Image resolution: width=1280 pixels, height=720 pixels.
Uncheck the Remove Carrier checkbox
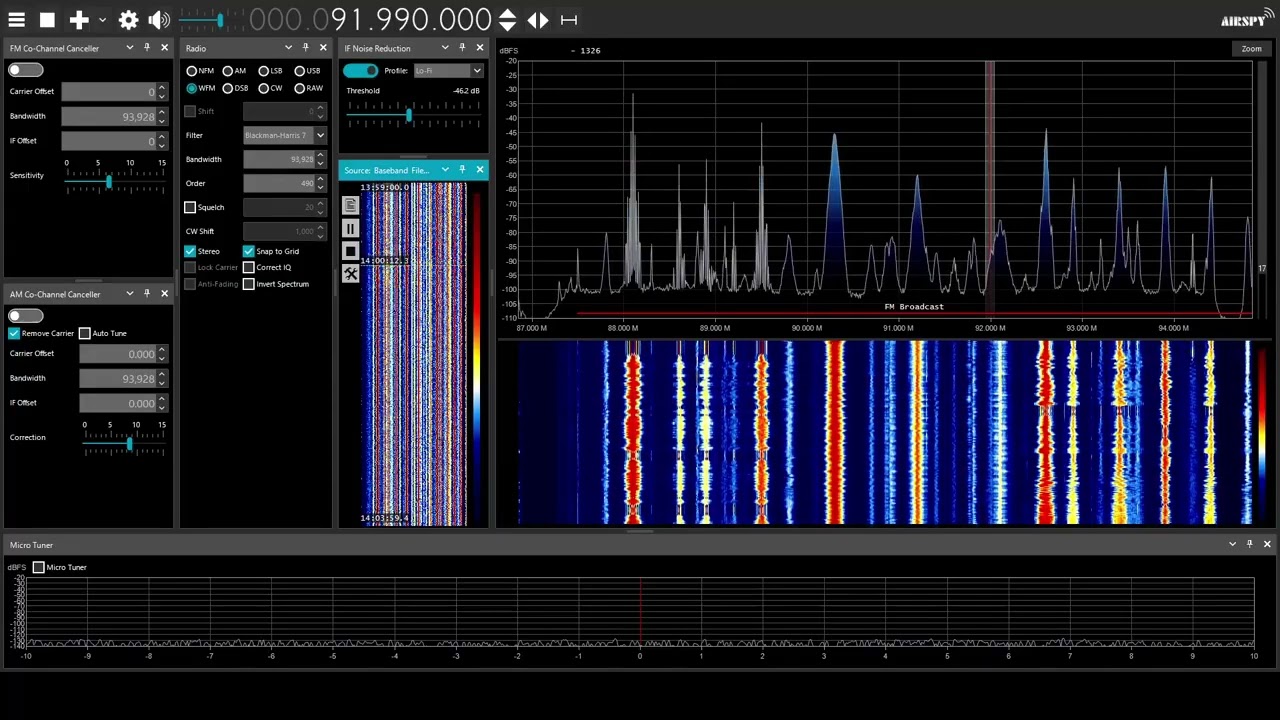(14, 333)
